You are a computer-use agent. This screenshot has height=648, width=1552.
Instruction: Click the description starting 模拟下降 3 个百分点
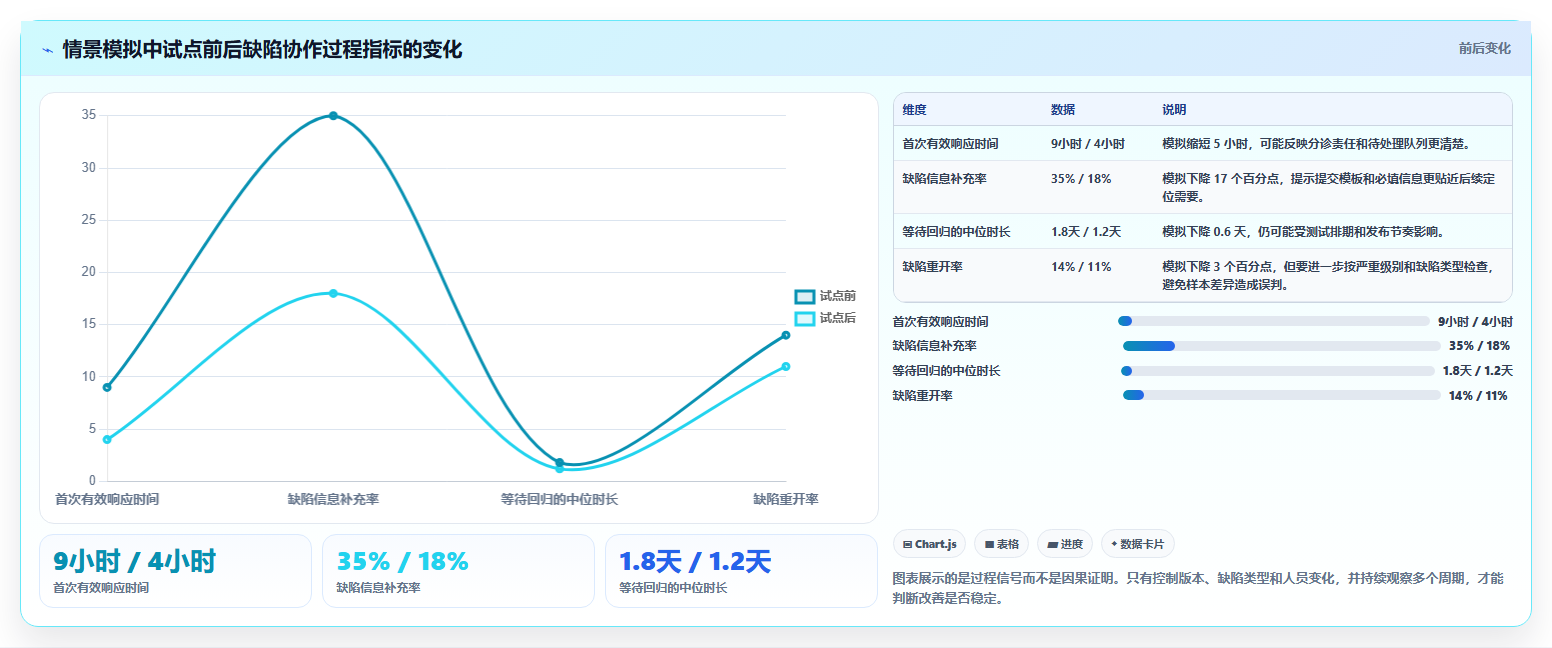click(x=1327, y=276)
